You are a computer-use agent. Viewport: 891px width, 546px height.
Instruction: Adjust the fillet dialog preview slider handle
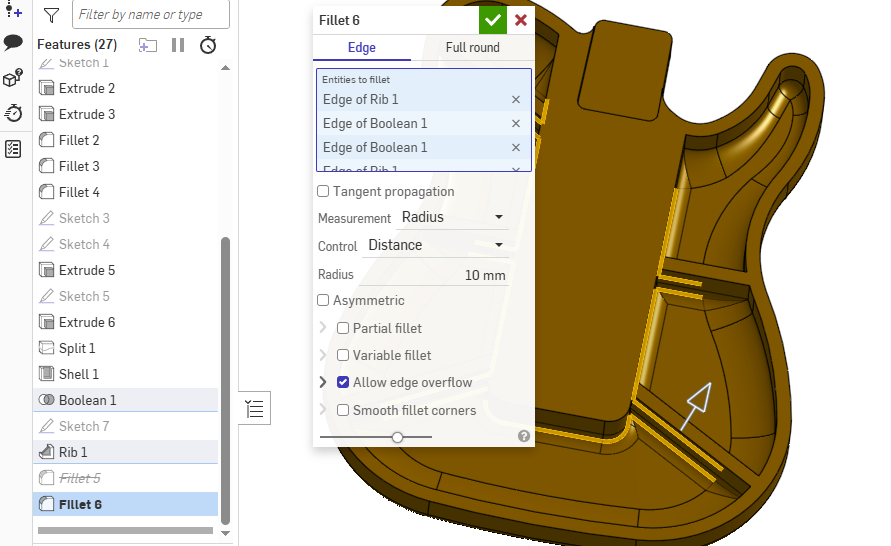click(x=398, y=437)
